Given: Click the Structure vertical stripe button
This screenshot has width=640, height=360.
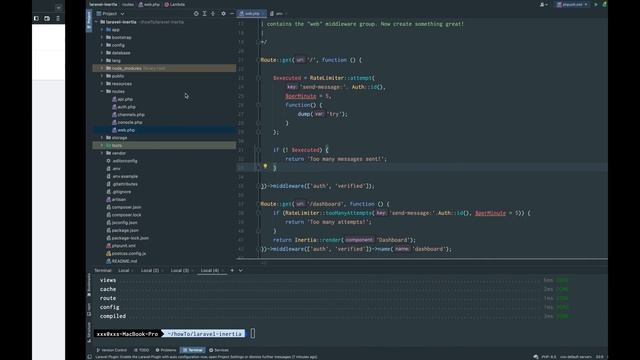Looking at the screenshot, I should [89, 332].
